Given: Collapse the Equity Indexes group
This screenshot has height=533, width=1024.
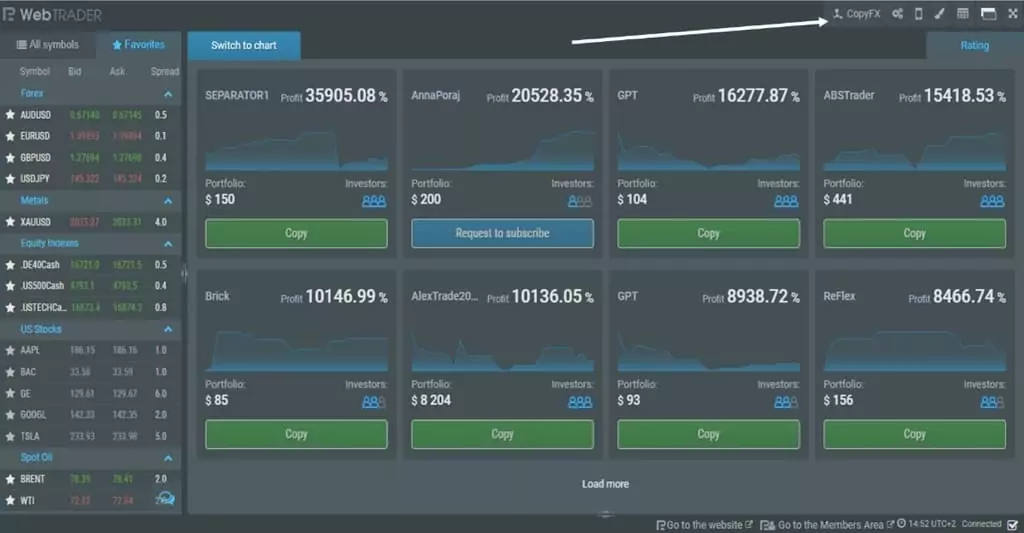Looking at the screenshot, I should 168,244.
